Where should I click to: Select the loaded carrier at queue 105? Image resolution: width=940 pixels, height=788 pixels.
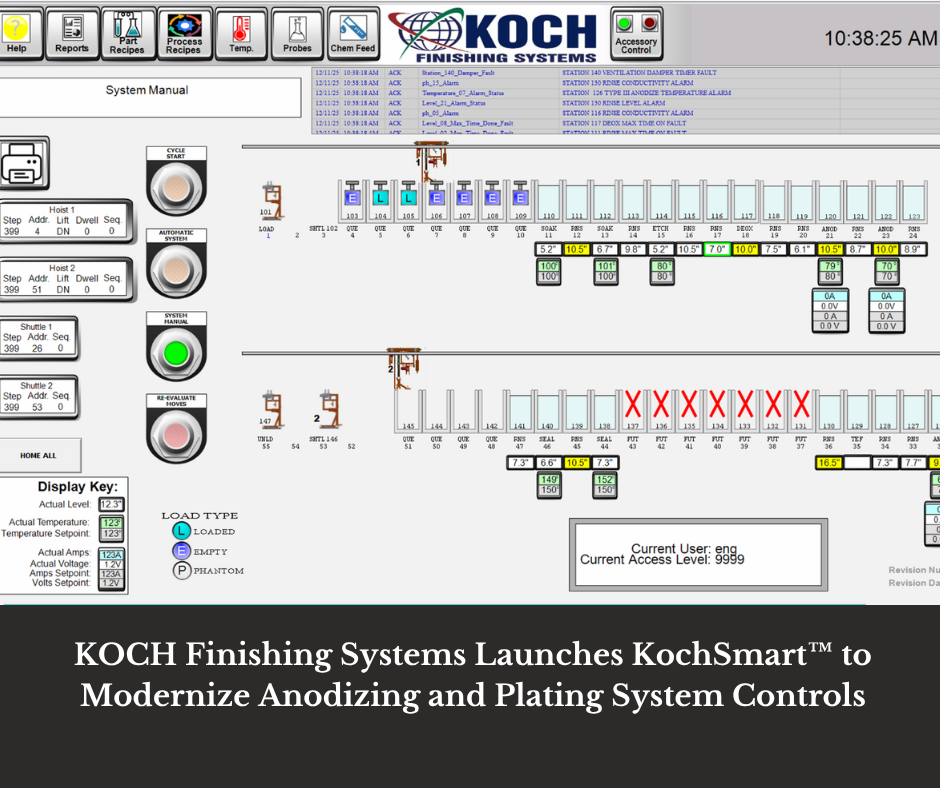(x=408, y=198)
